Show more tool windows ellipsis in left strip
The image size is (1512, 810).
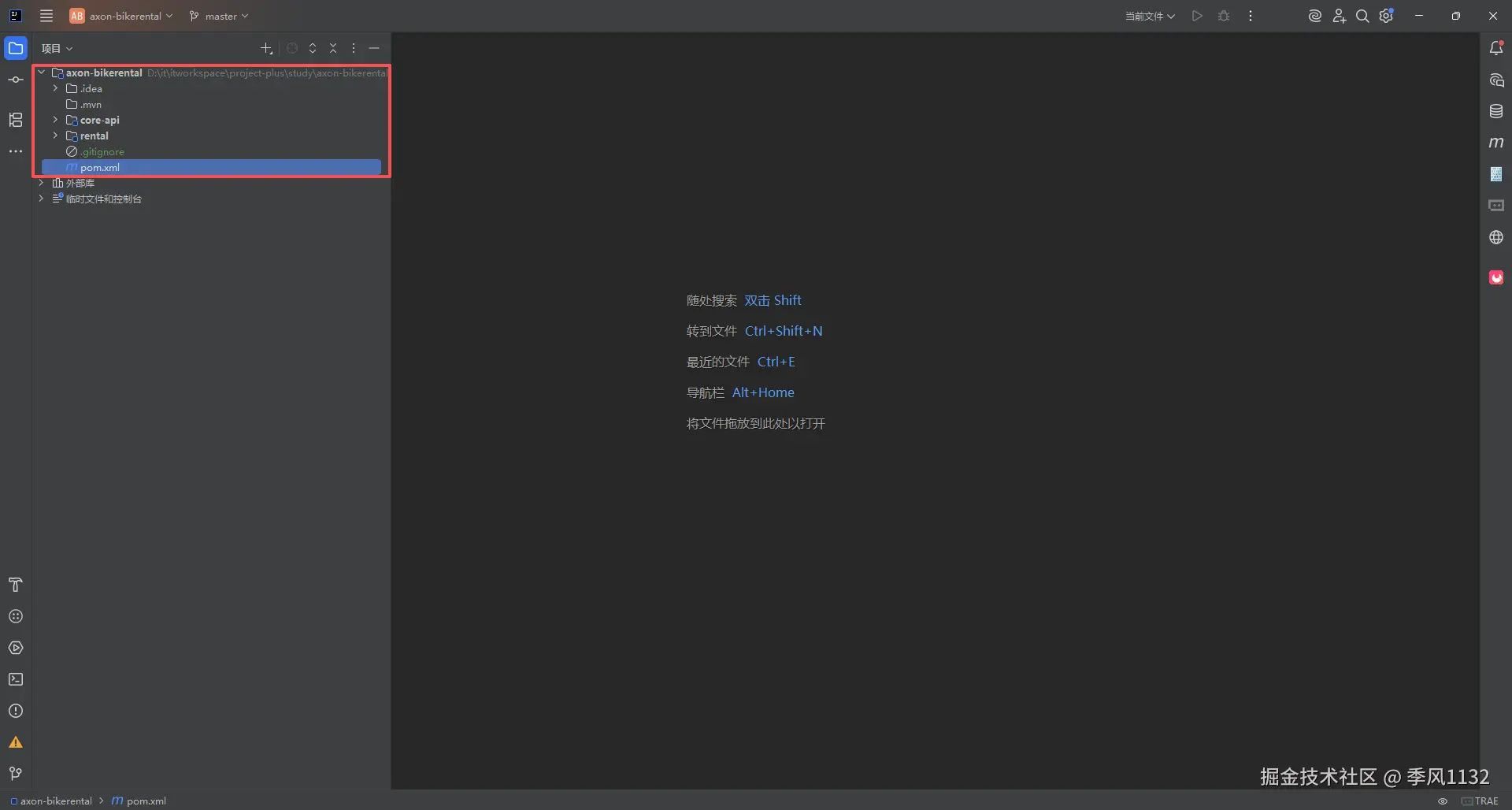(16, 151)
